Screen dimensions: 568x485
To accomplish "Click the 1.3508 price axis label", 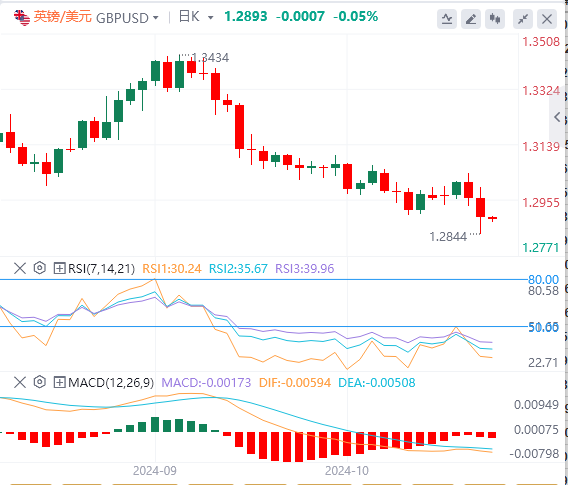I will tap(541, 42).
